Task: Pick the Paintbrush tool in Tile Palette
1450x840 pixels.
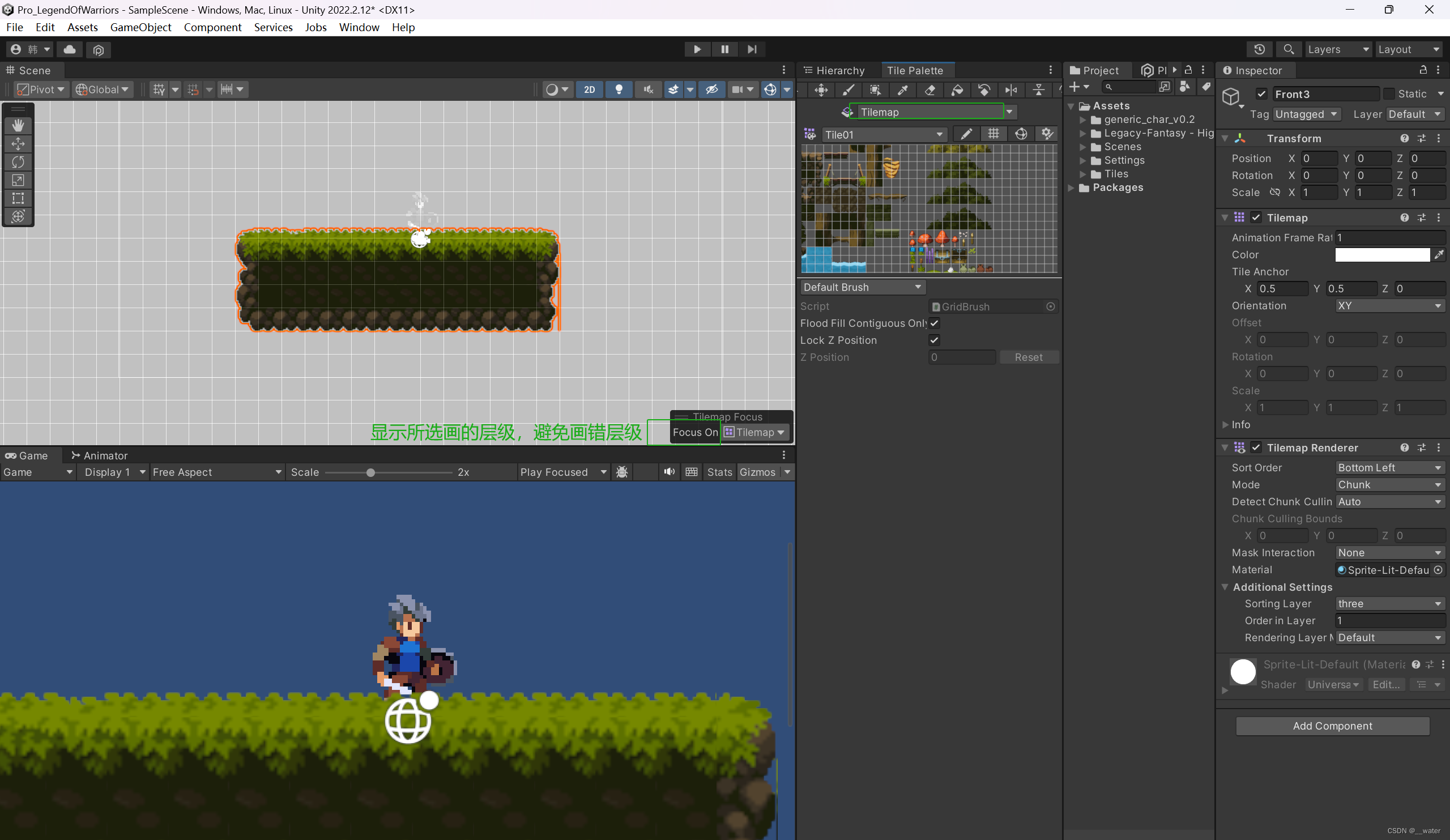Action: click(x=848, y=89)
